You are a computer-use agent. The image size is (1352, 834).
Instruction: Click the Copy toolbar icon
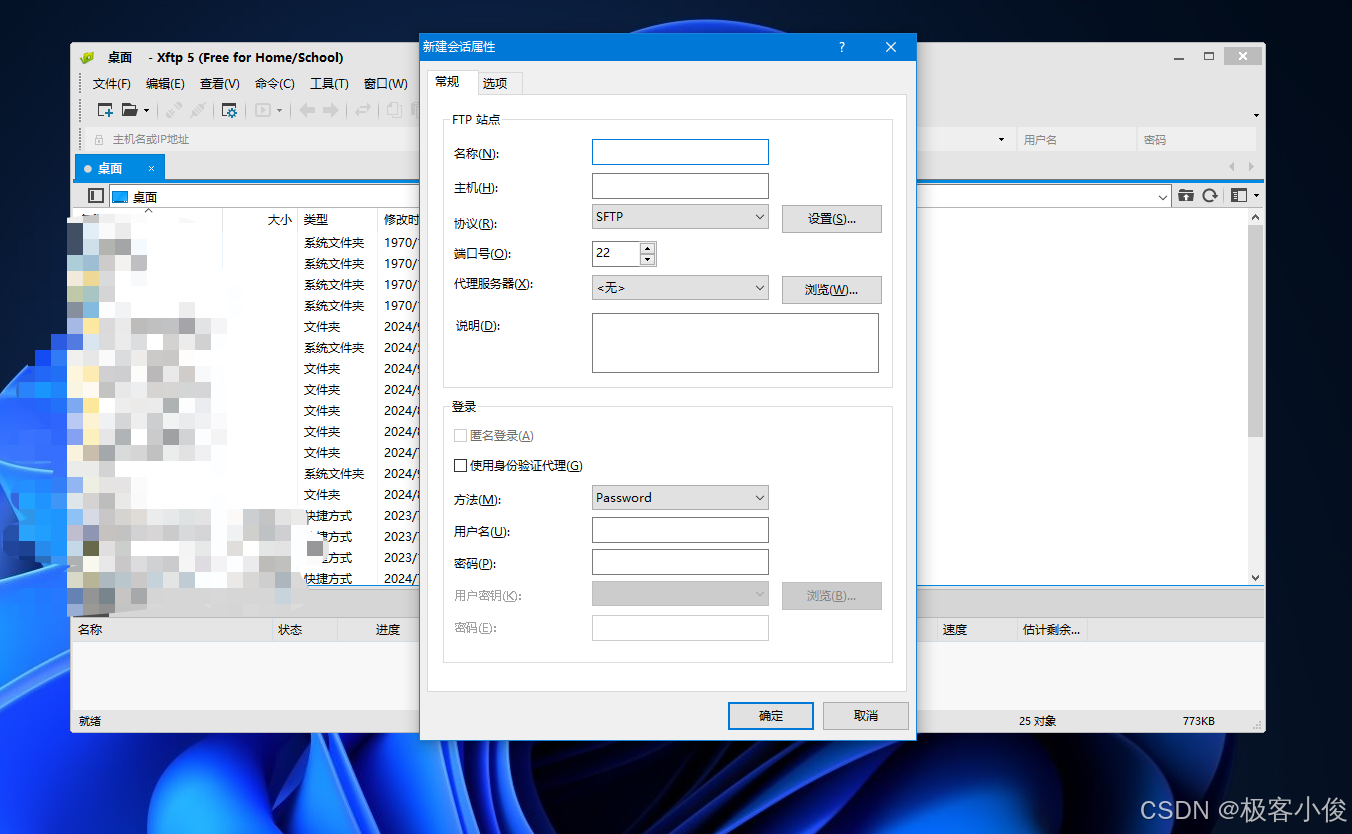[x=394, y=110]
